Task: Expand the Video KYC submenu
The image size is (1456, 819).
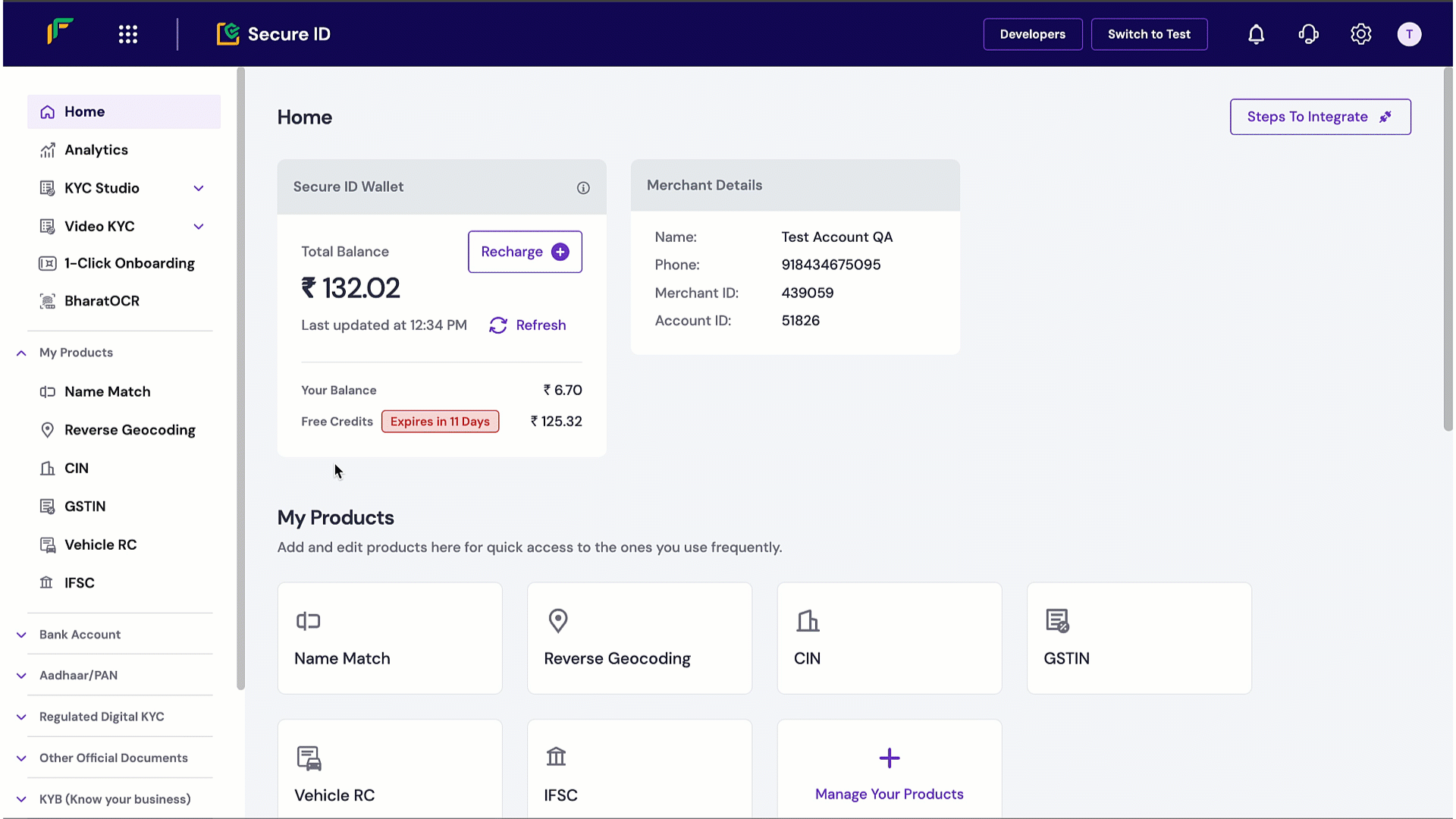Action: 199,226
